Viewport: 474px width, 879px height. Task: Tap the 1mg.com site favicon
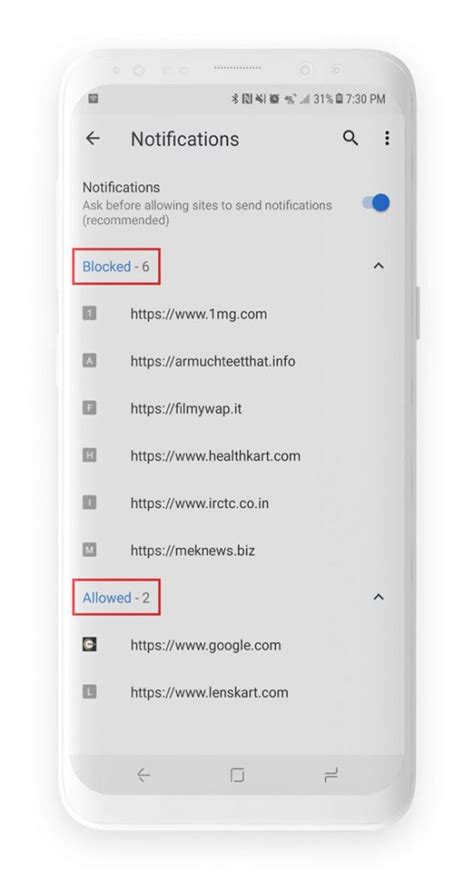[90, 313]
